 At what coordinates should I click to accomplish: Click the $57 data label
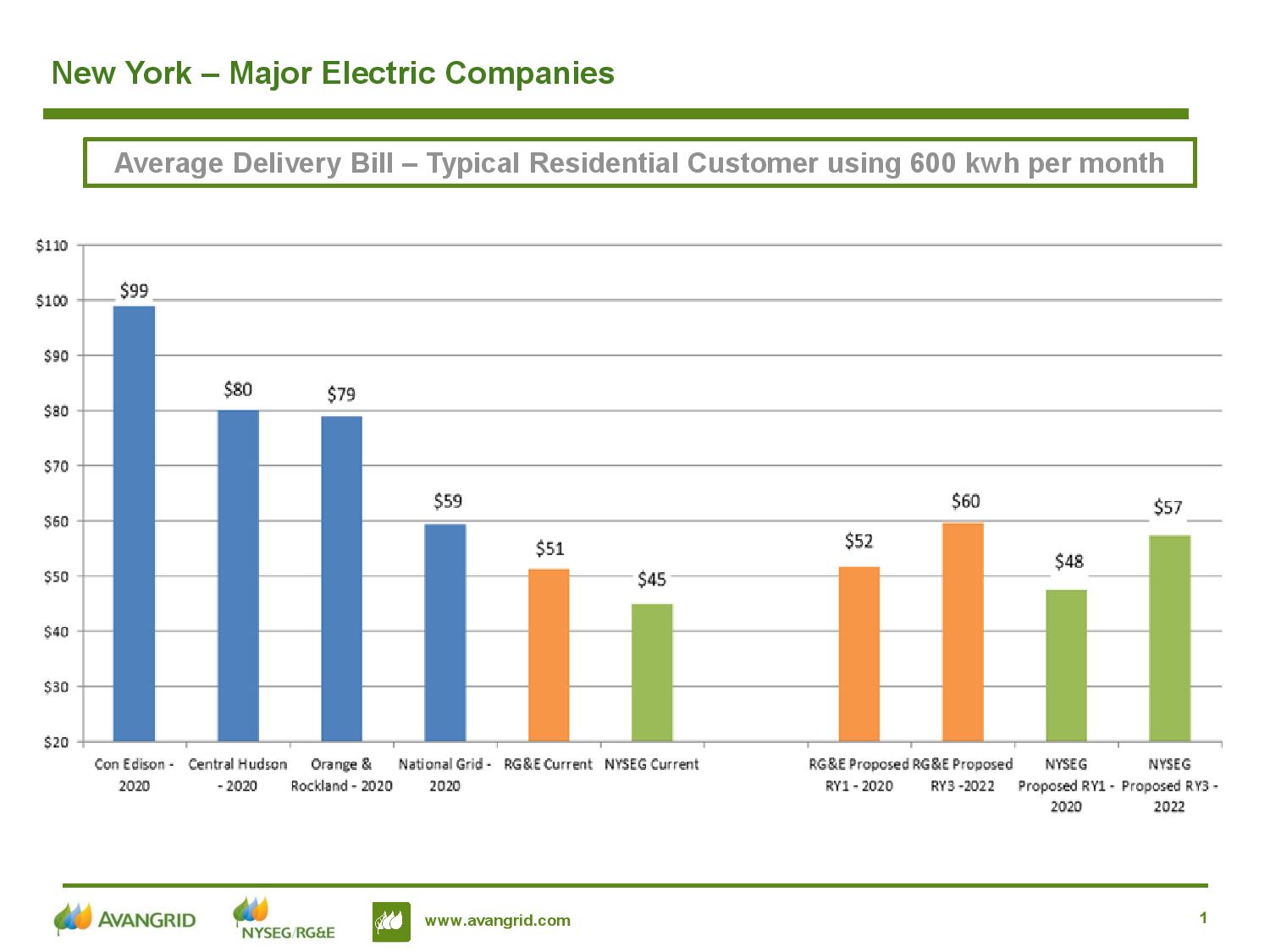(x=1168, y=508)
